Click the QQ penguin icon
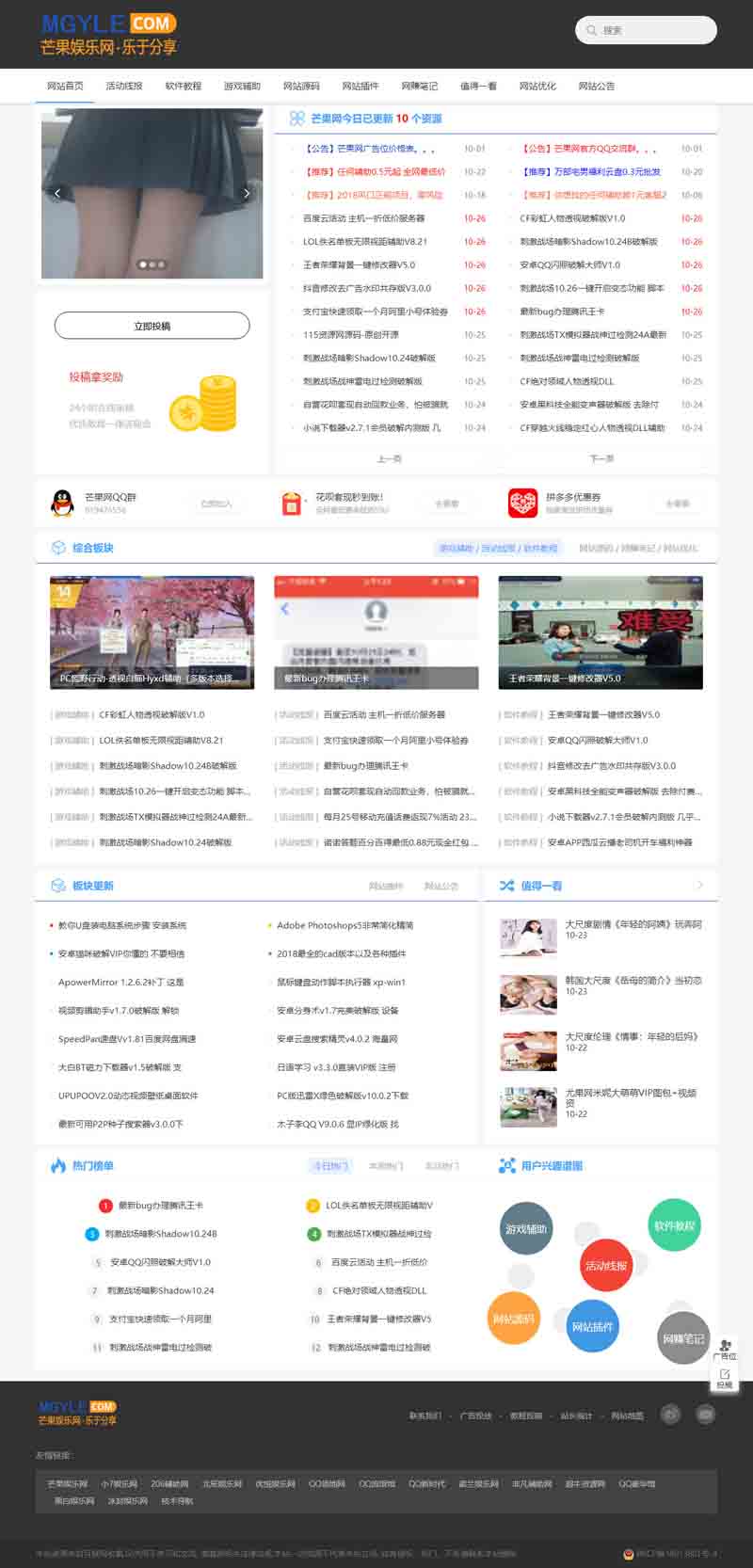This screenshot has width=753, height=1568. pos(62,504)
